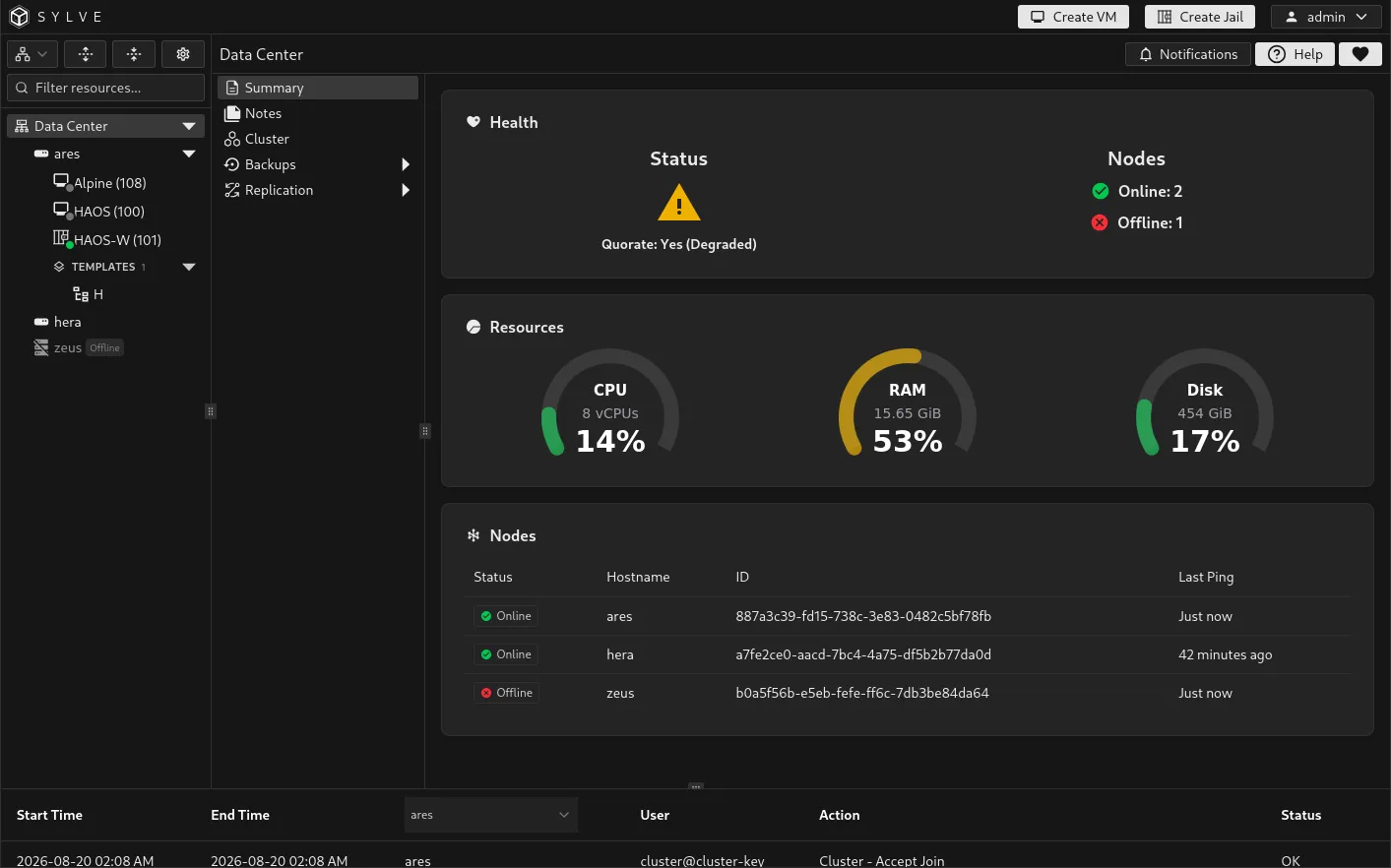Click the Quorate: Yes (Degraded) text

pyautogui.click(x=679, y=244)
